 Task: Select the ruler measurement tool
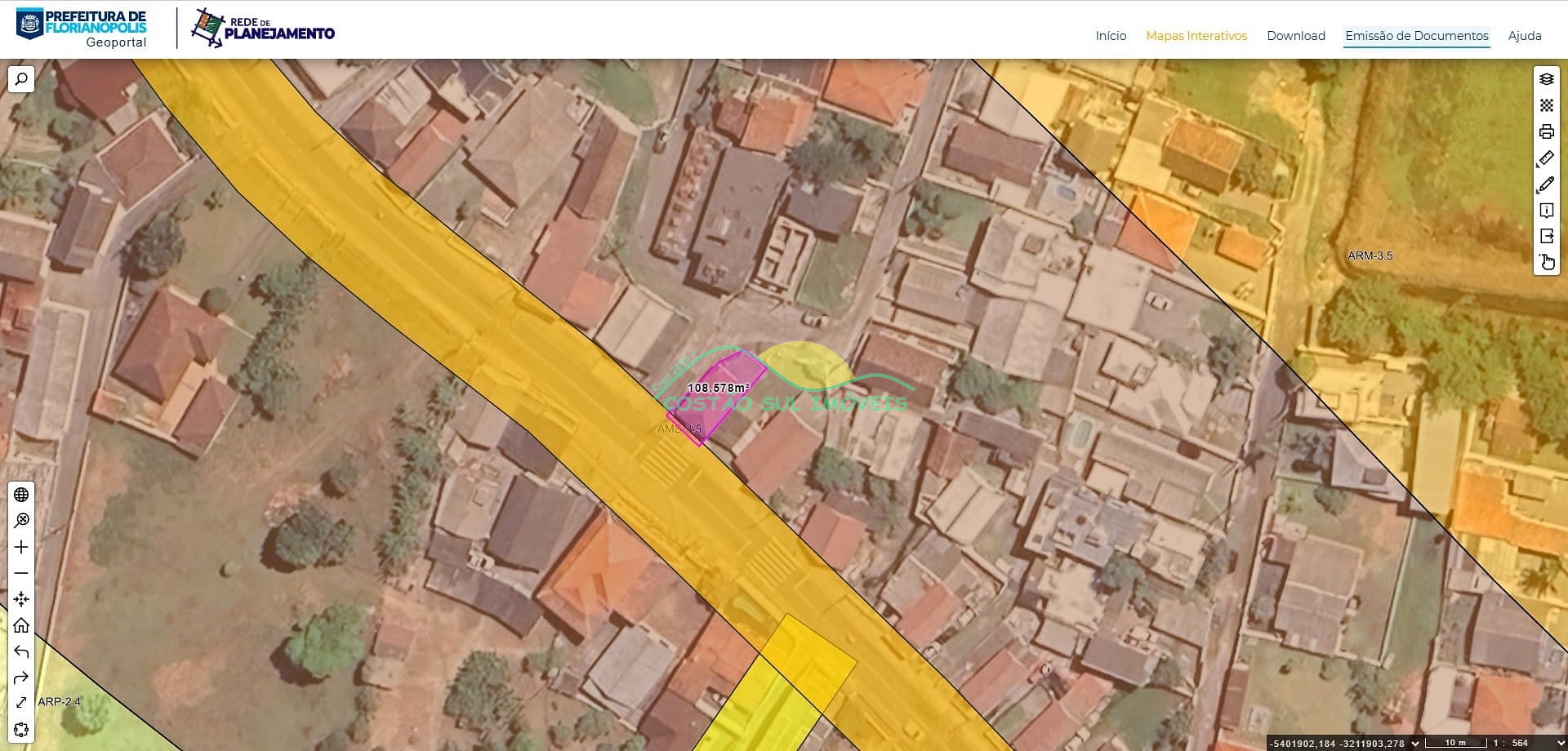(x=1546, y=158)
